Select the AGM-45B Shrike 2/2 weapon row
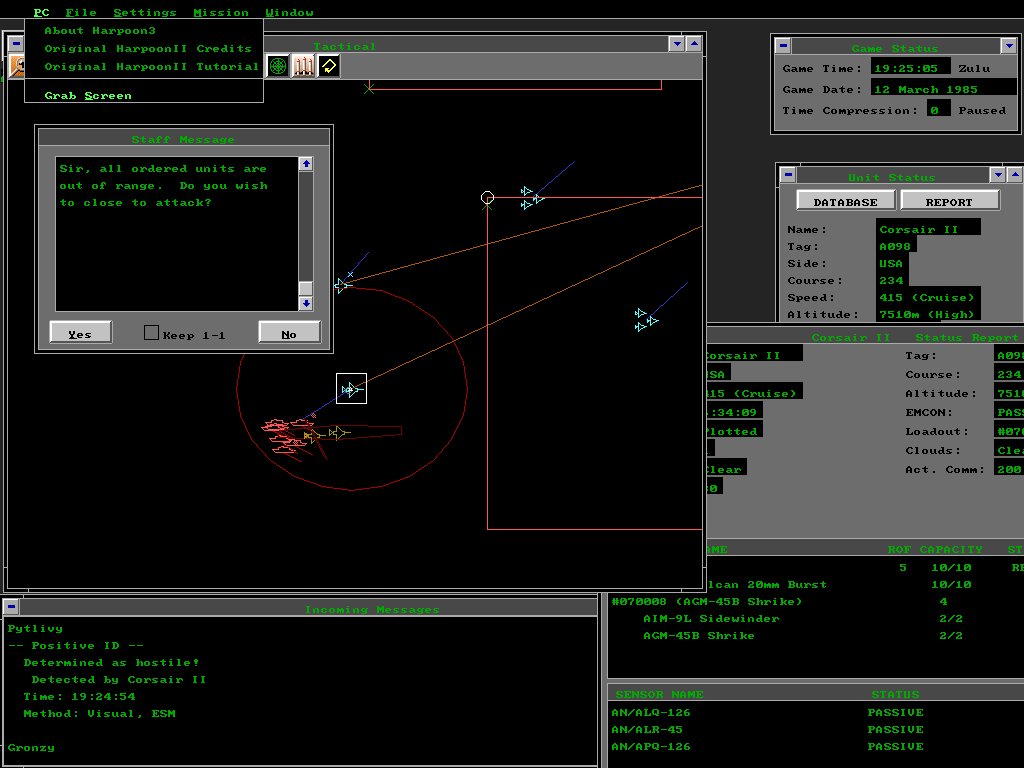1024x768 pixels. point(816,635)
